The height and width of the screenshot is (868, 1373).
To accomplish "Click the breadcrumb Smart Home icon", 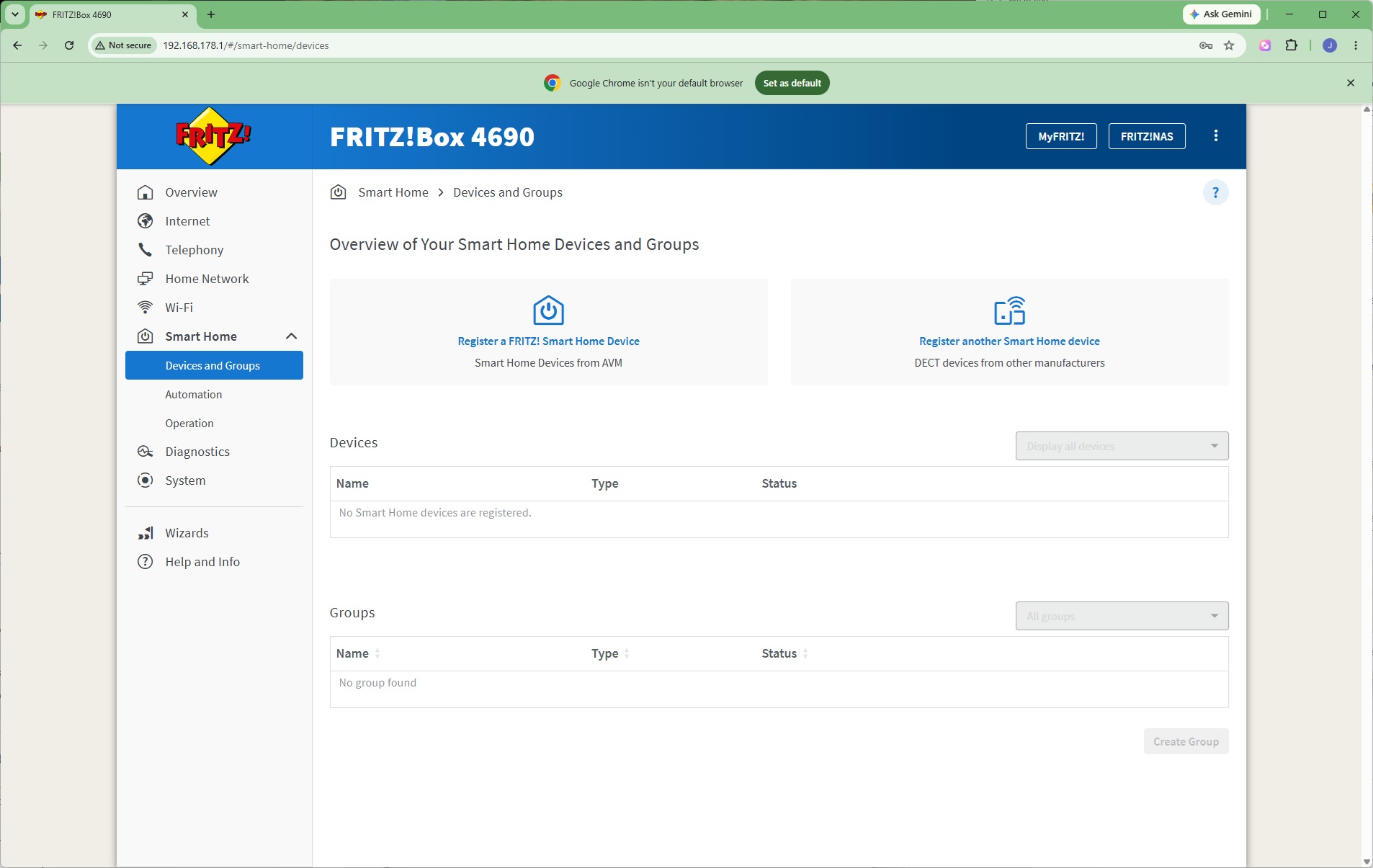I will (x=338, y=192).
